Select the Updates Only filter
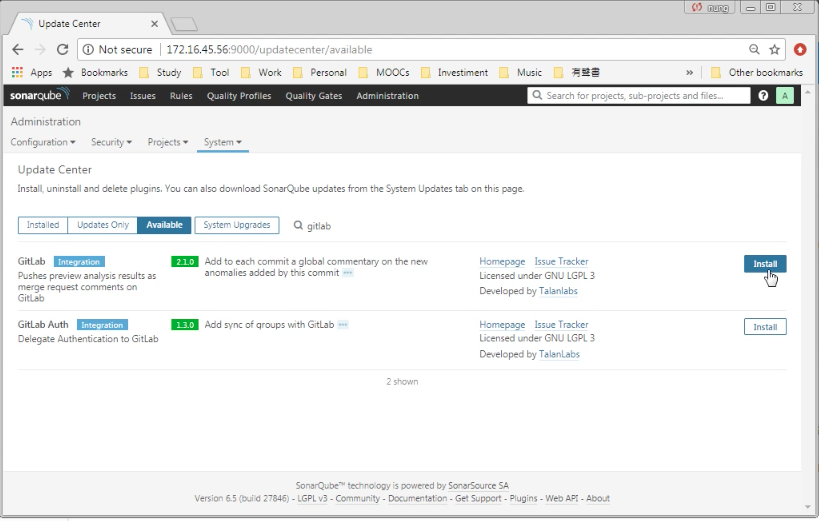819x521 pixels. pyautogui.click(x=102, y=225)
